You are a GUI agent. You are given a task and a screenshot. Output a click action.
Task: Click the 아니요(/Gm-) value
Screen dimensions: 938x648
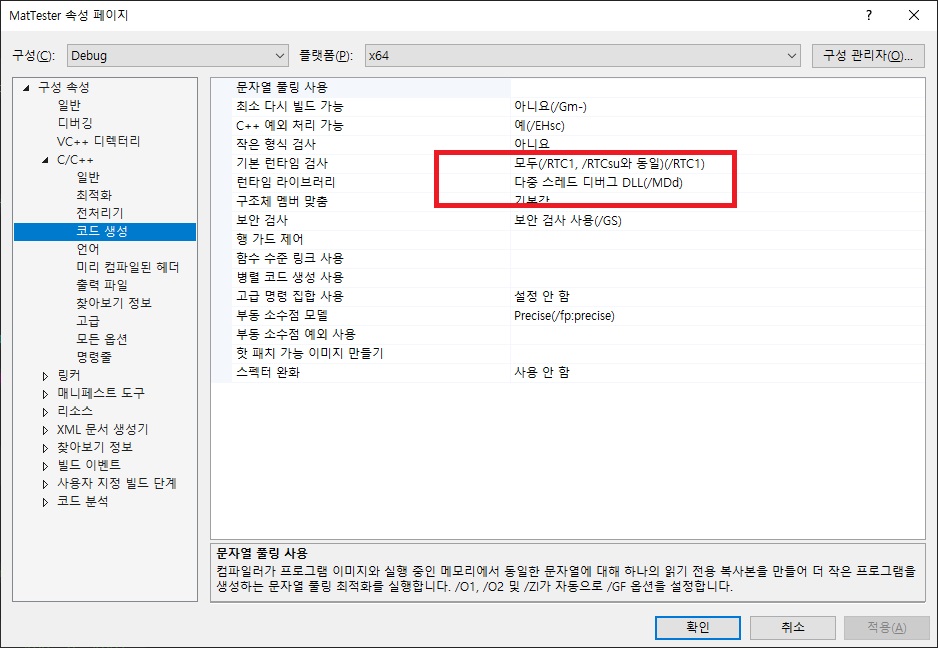[550, 107]
